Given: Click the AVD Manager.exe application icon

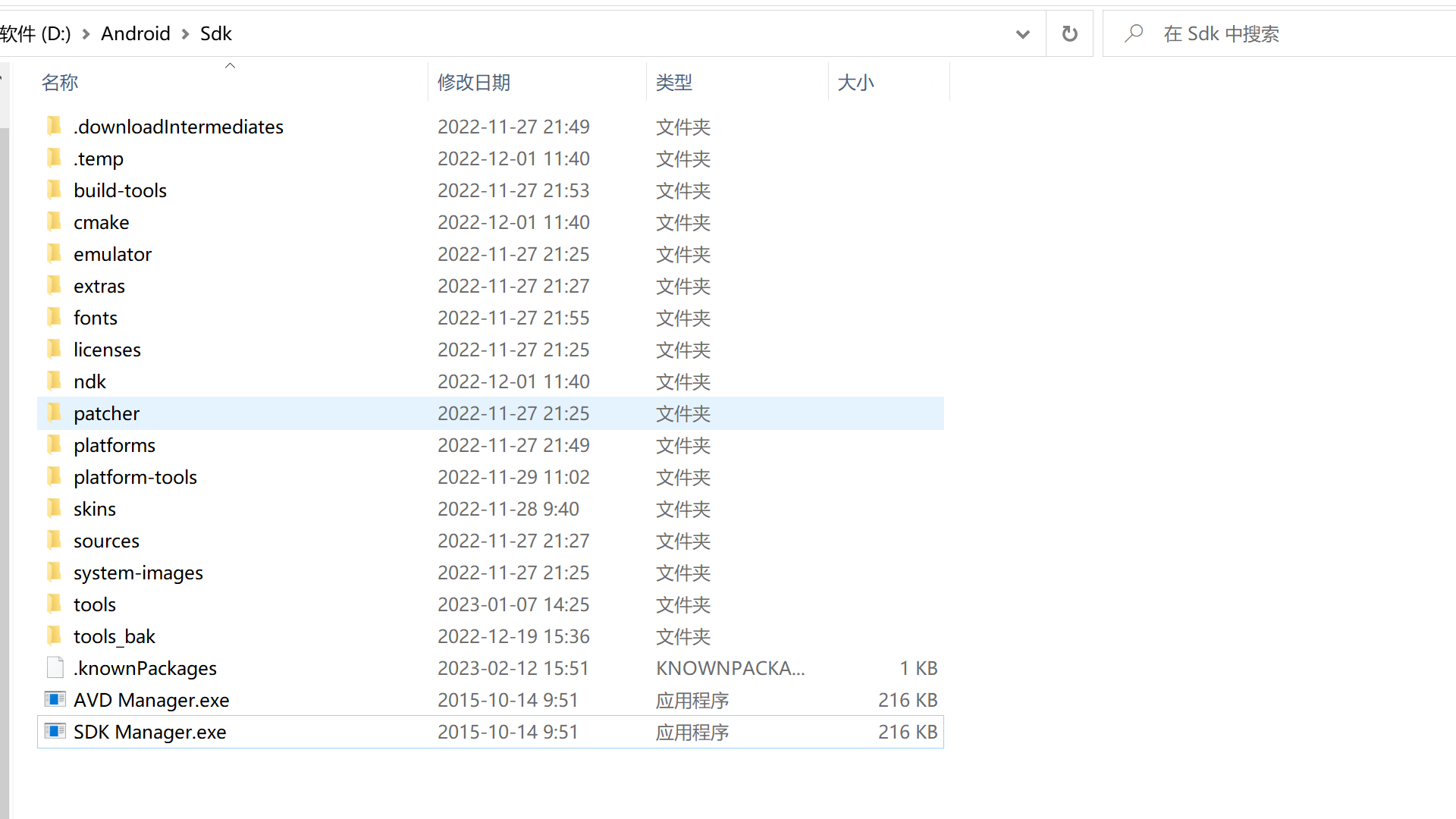Looking at the screenshot, I should pos(55,699).
